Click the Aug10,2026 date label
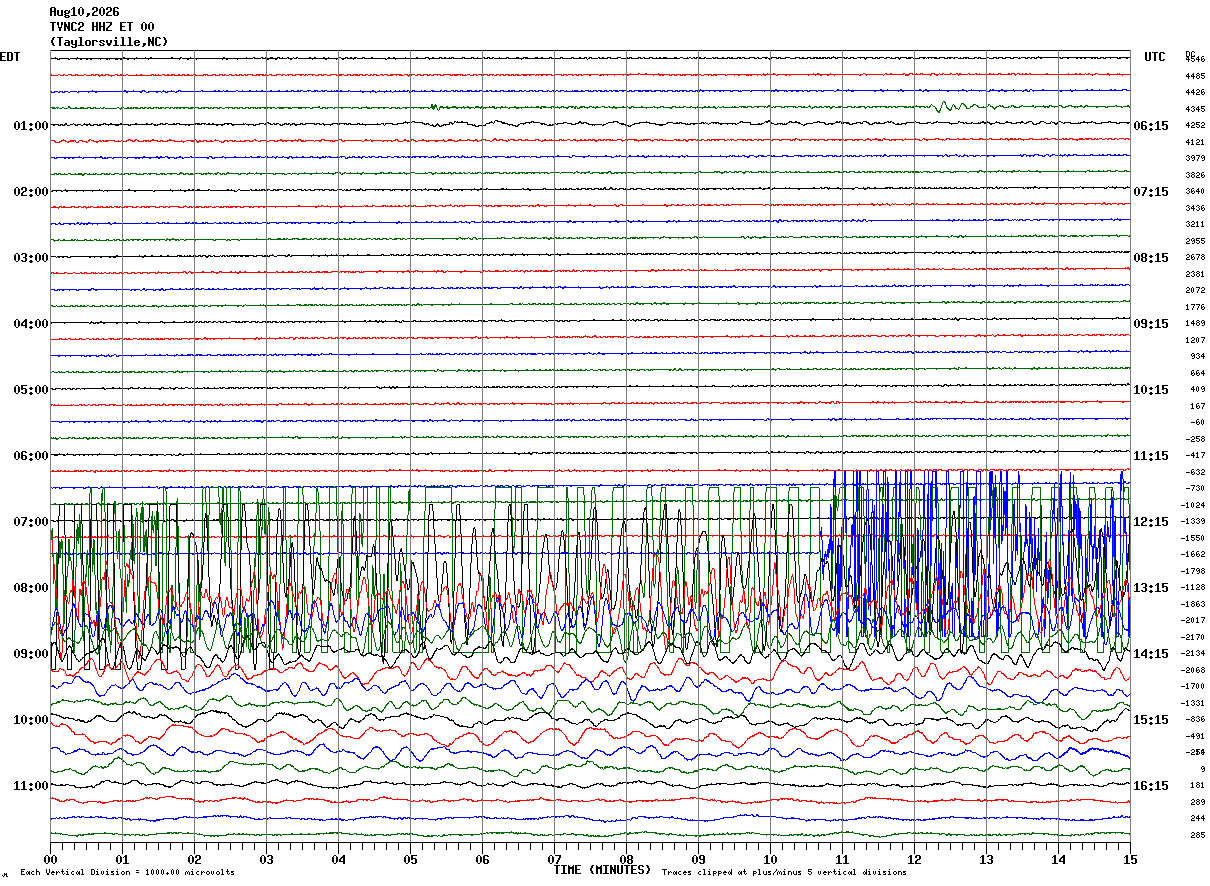The image size is (1210, 886). [x=84, y=12]
